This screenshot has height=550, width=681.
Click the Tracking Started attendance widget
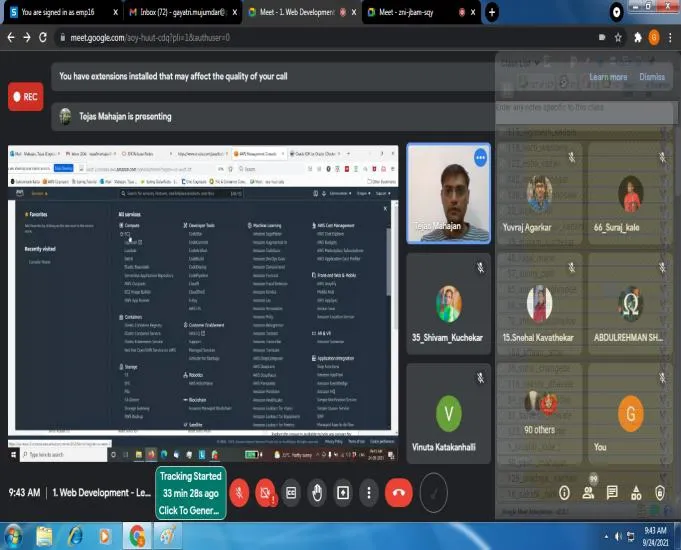coord(191,493)
